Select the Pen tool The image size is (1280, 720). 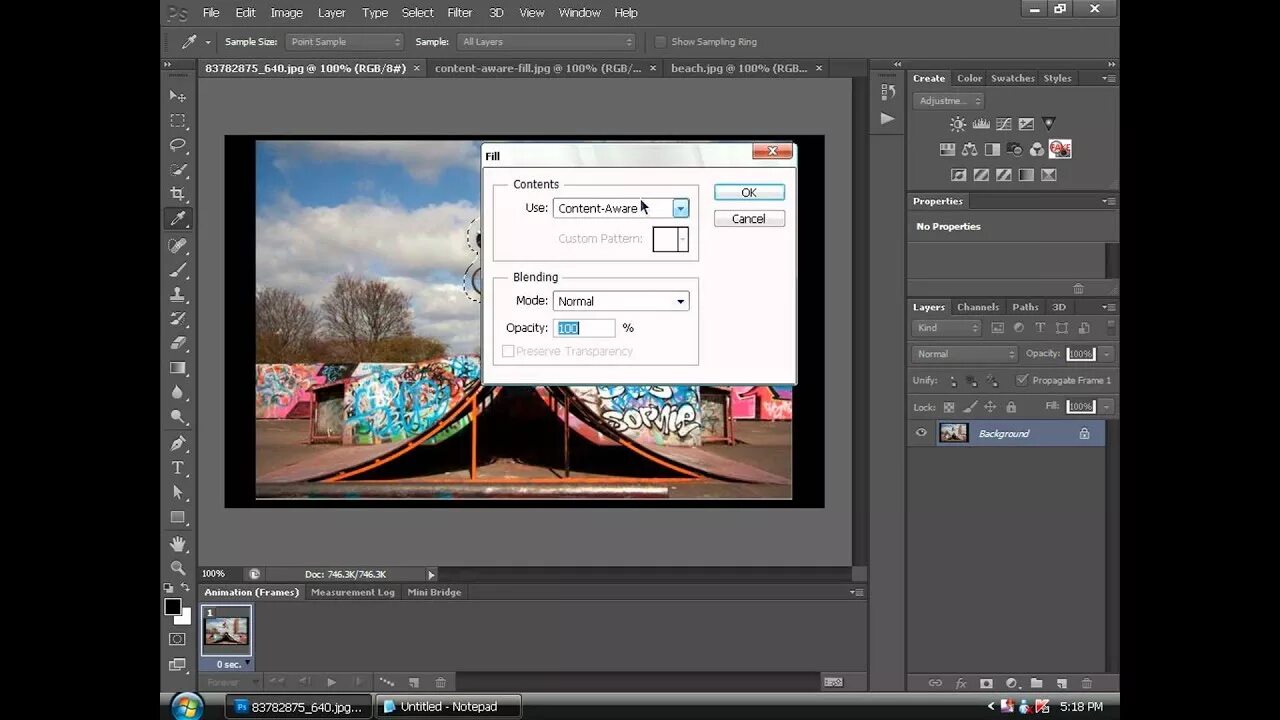click(x=178, y=443)
